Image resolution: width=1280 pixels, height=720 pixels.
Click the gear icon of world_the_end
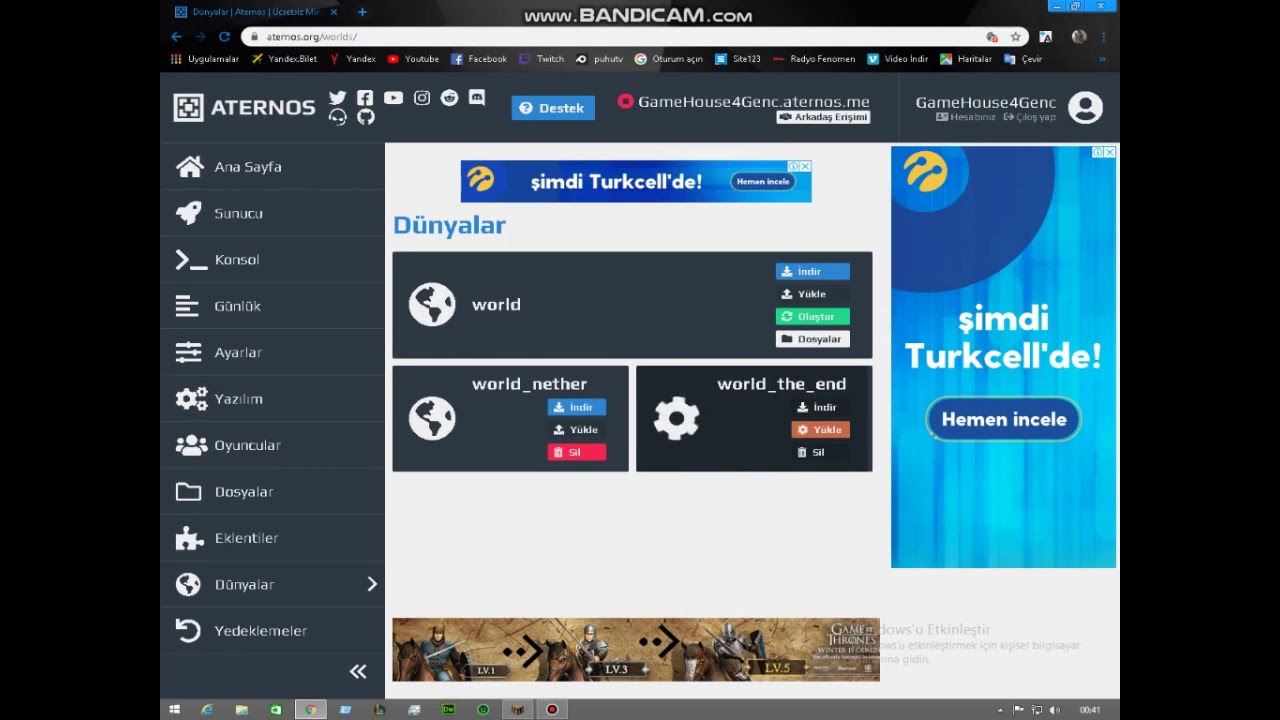[676, 418]
